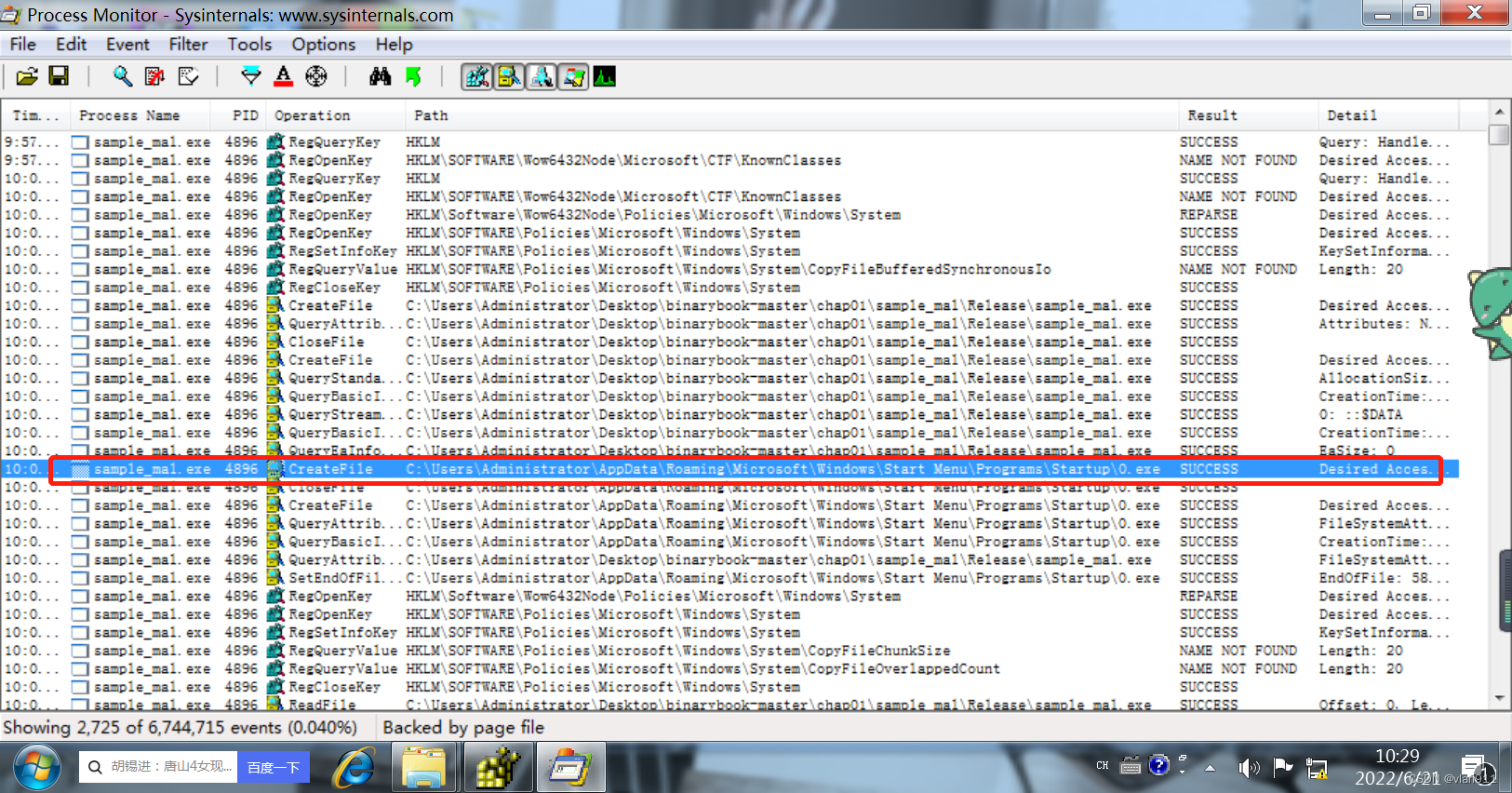Click the vertical scrollbar thumb

[1498, 134]
